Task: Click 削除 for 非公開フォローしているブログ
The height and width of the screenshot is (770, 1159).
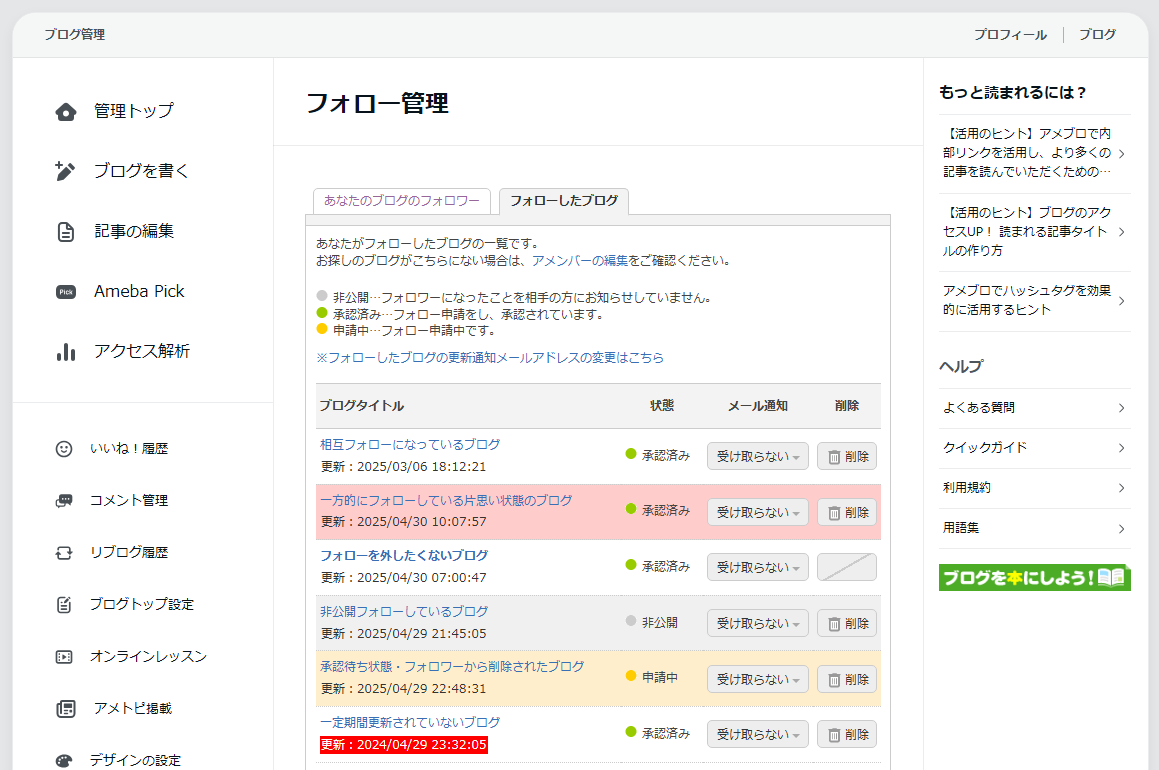Action: [x=847, y=624]
